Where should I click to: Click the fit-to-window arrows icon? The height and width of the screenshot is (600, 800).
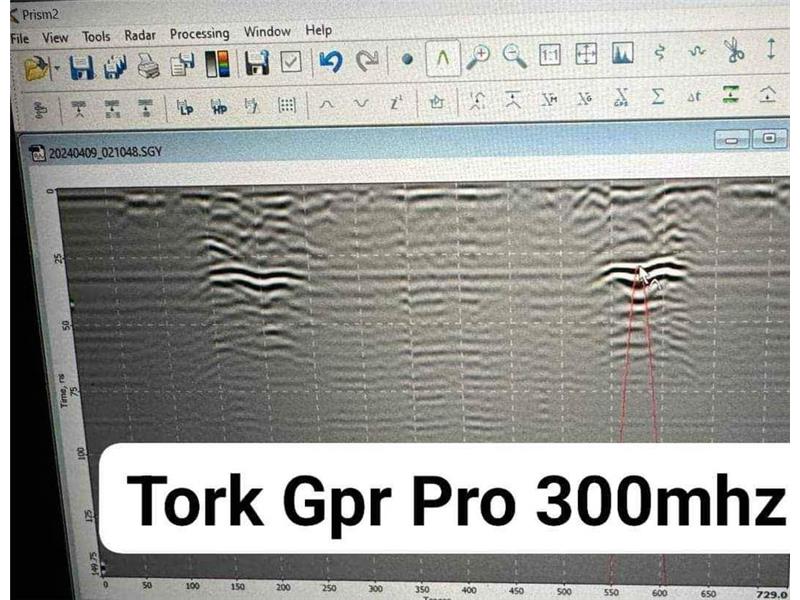[586, 54]
